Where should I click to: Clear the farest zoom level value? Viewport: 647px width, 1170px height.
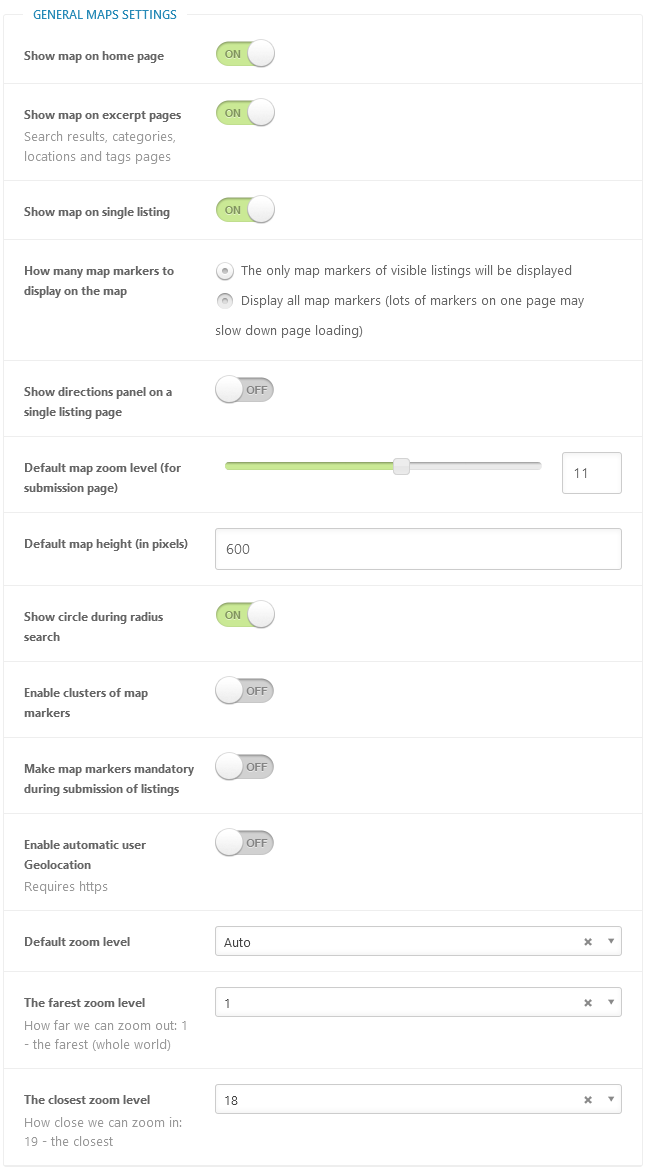point(588,1003)
